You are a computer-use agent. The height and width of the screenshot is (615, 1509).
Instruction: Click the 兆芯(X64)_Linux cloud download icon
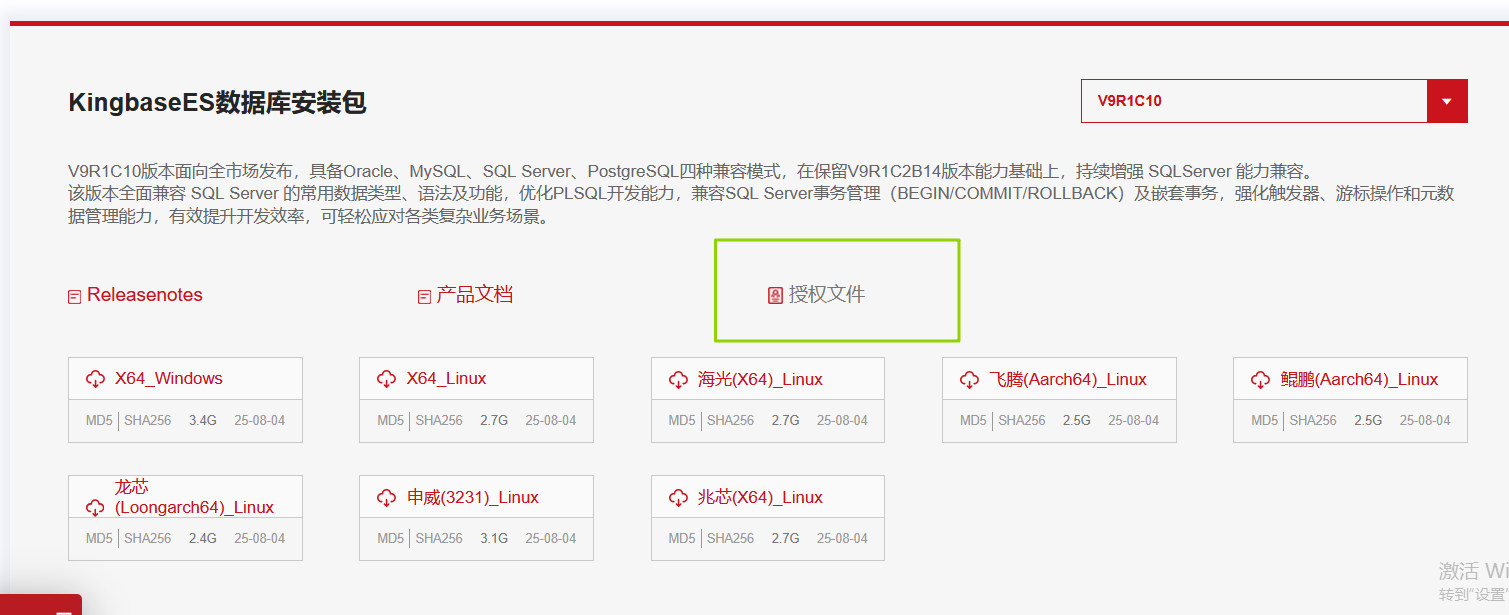678,498
